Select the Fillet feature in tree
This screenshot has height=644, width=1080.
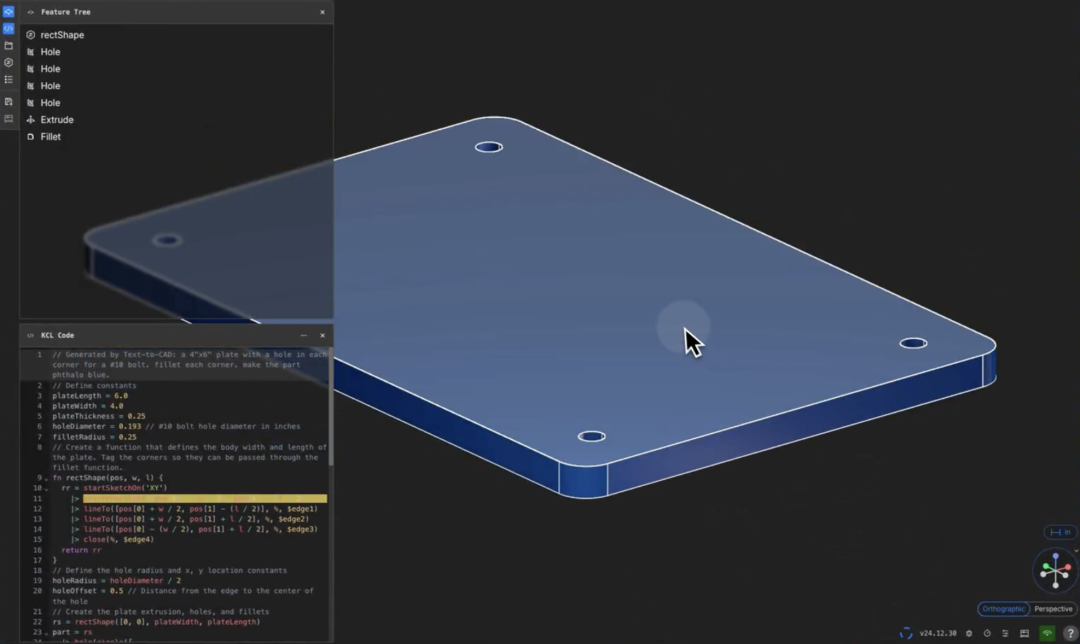(50, 136)
